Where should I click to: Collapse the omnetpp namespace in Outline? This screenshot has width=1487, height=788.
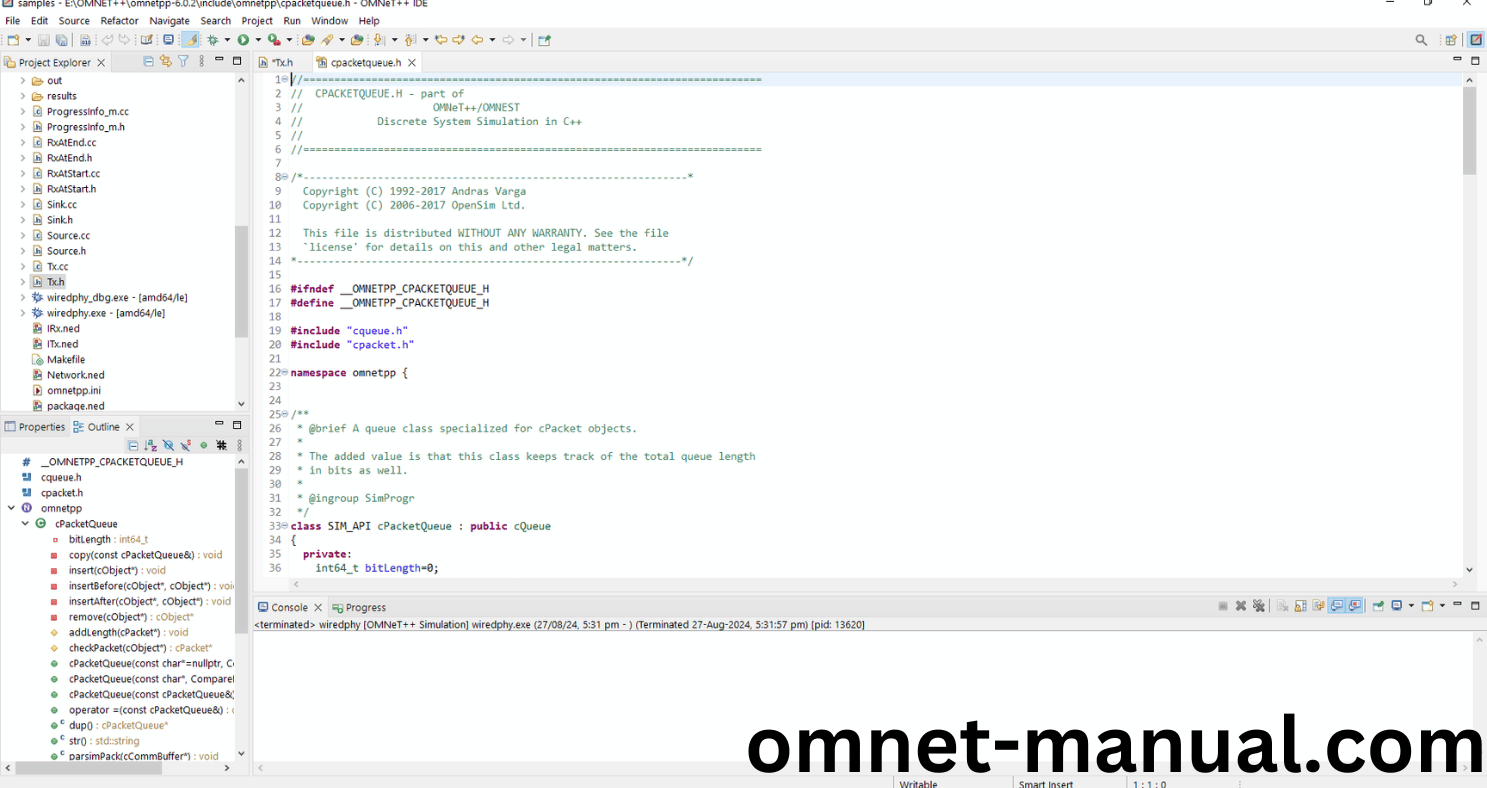pyautogui.click(x=12, y=508)
